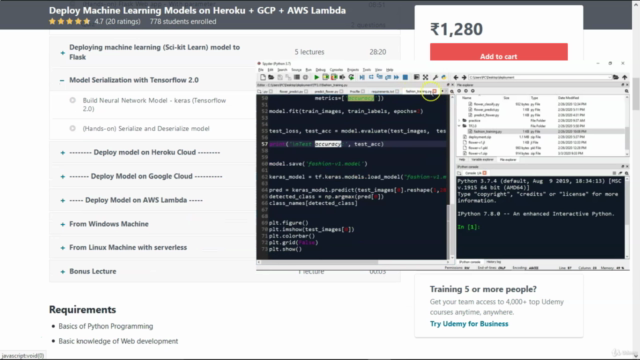Open the Run menu in Spyder
Screen dimensions: 640x360
pos(308,70)
